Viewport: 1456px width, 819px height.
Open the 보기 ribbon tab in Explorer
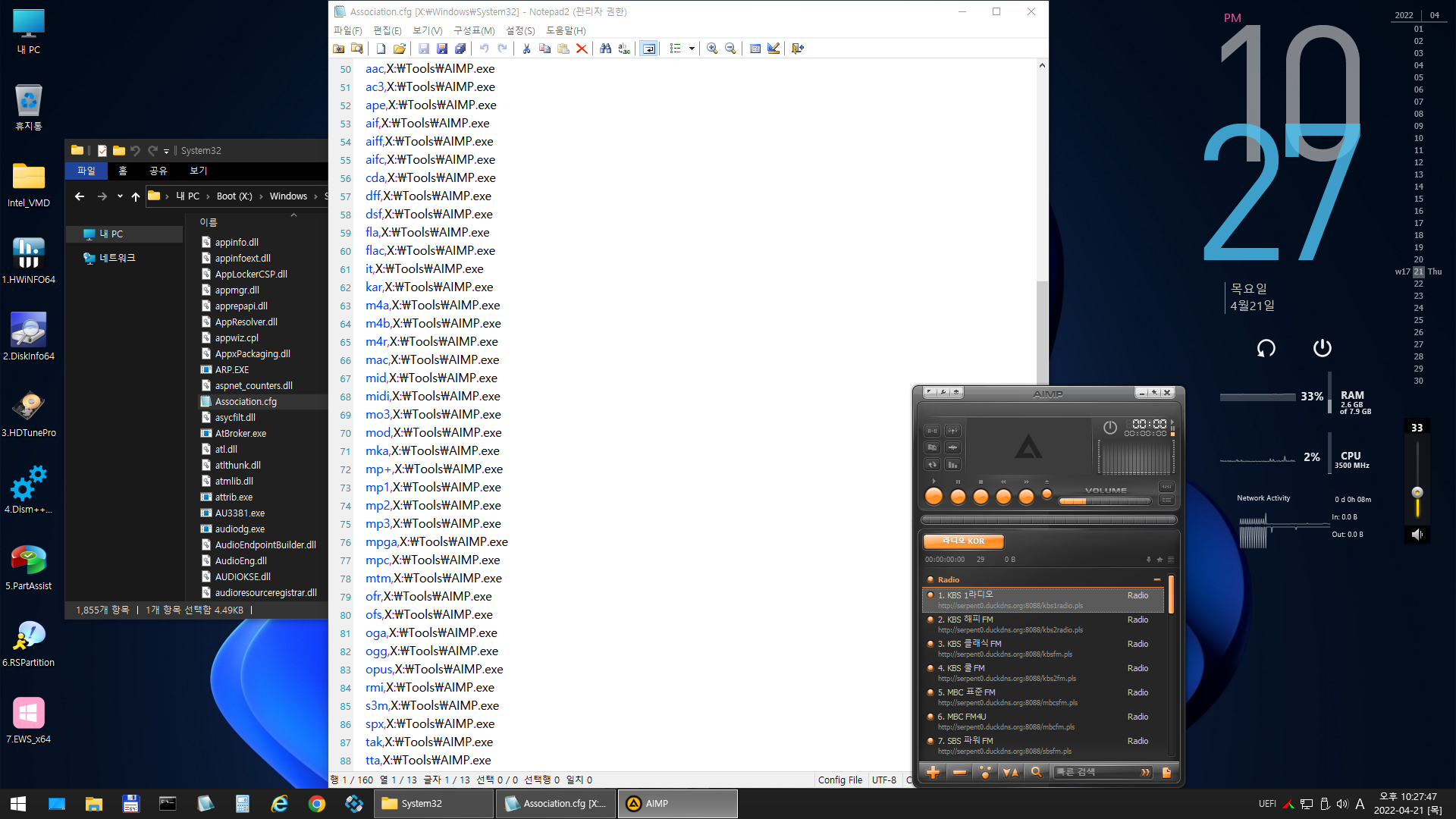[198, 171]
